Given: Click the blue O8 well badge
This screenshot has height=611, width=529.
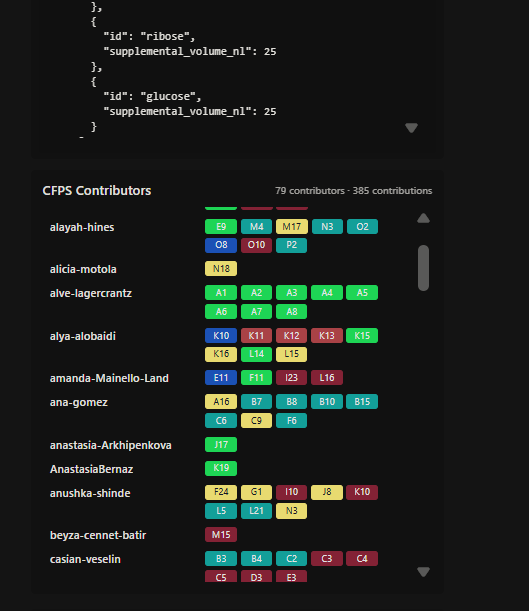Looking at the screenshot, I should (221, 245).
